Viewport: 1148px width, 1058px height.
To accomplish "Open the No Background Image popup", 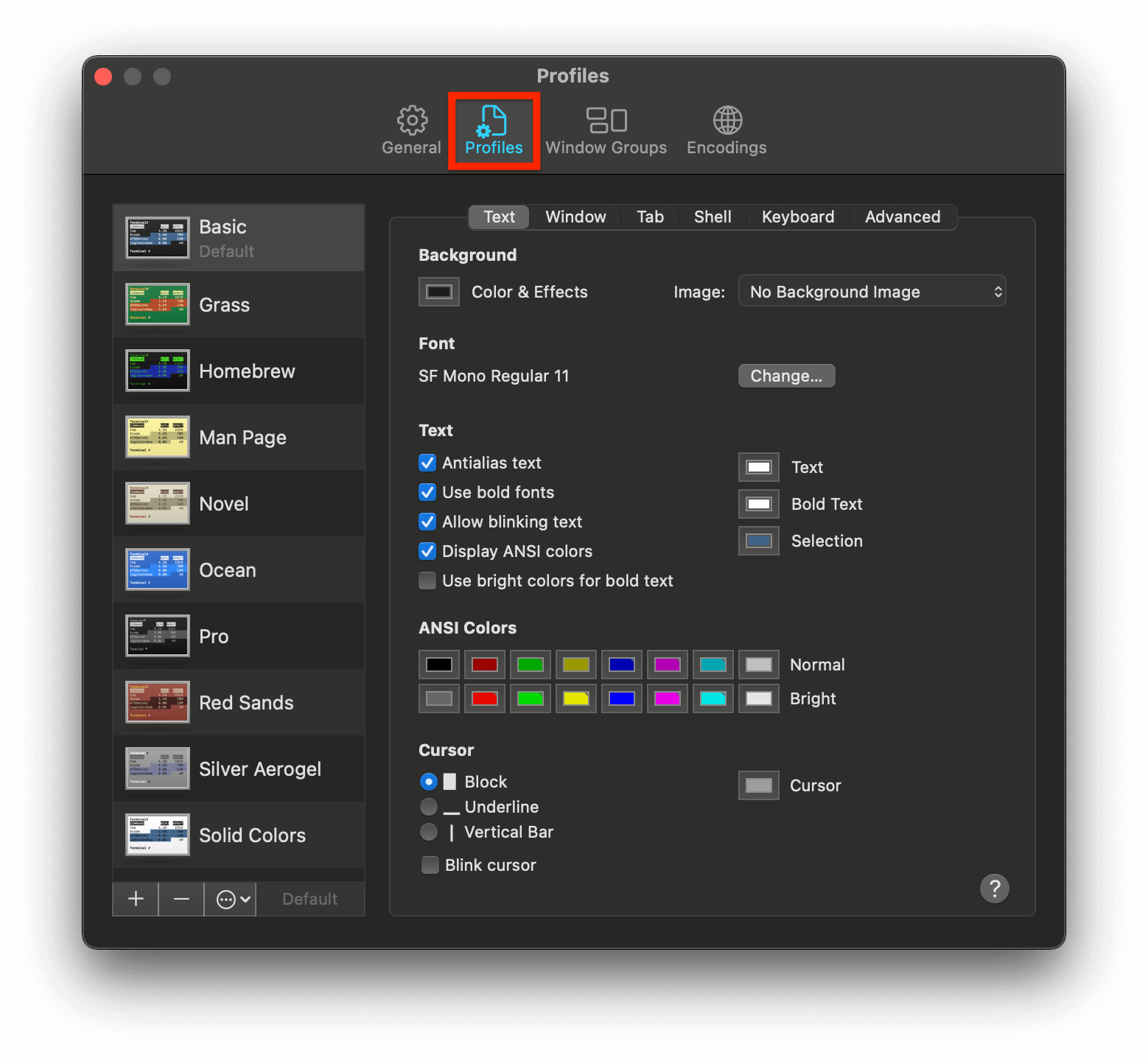I will tap(872, 291).
